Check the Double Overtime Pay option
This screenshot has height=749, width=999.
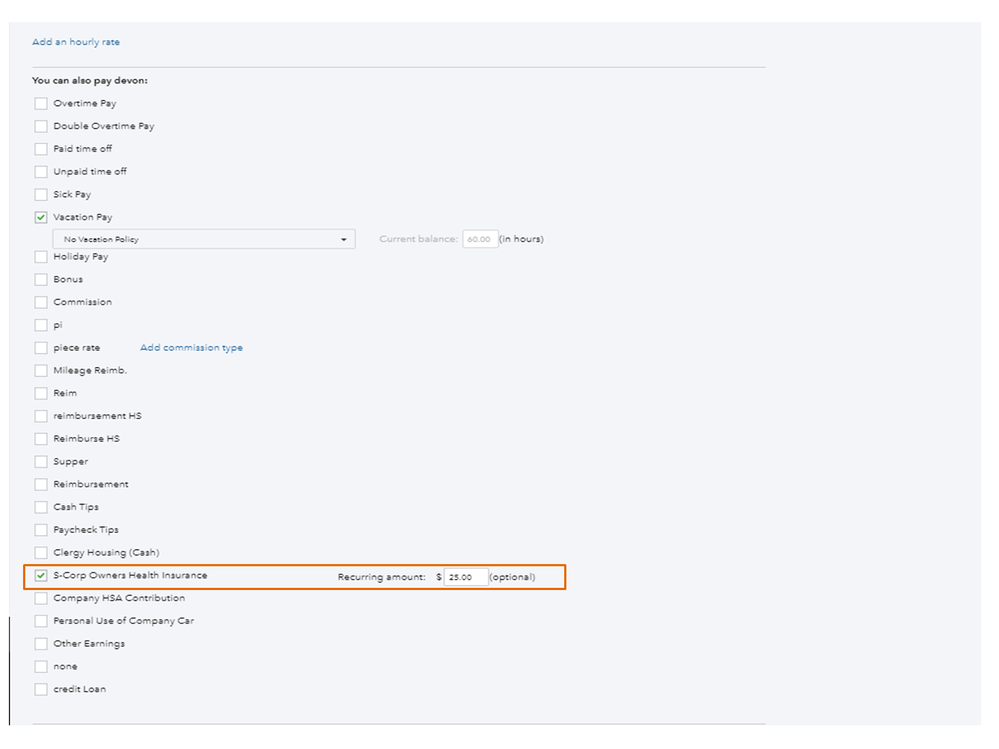click(x=41, y=127)
